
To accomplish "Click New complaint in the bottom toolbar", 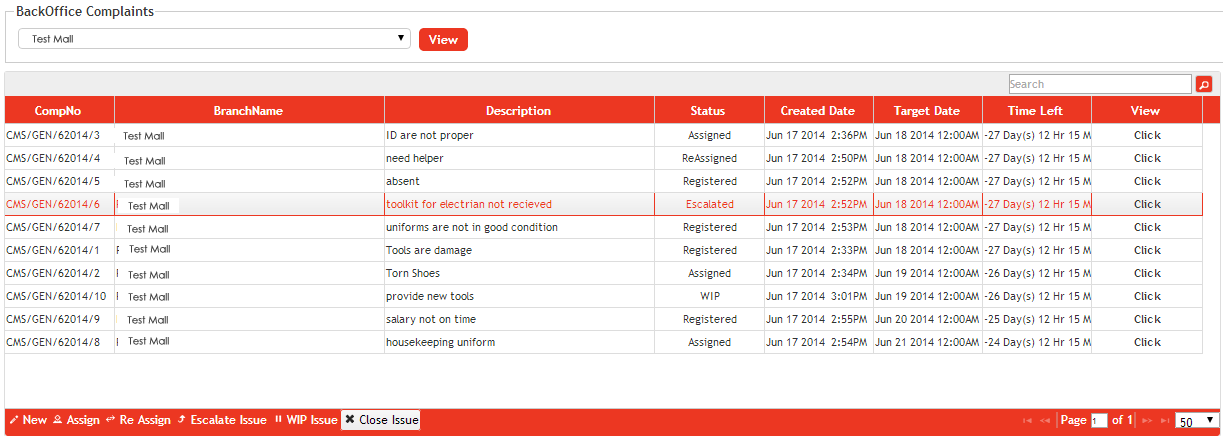I will coord(28,420).
